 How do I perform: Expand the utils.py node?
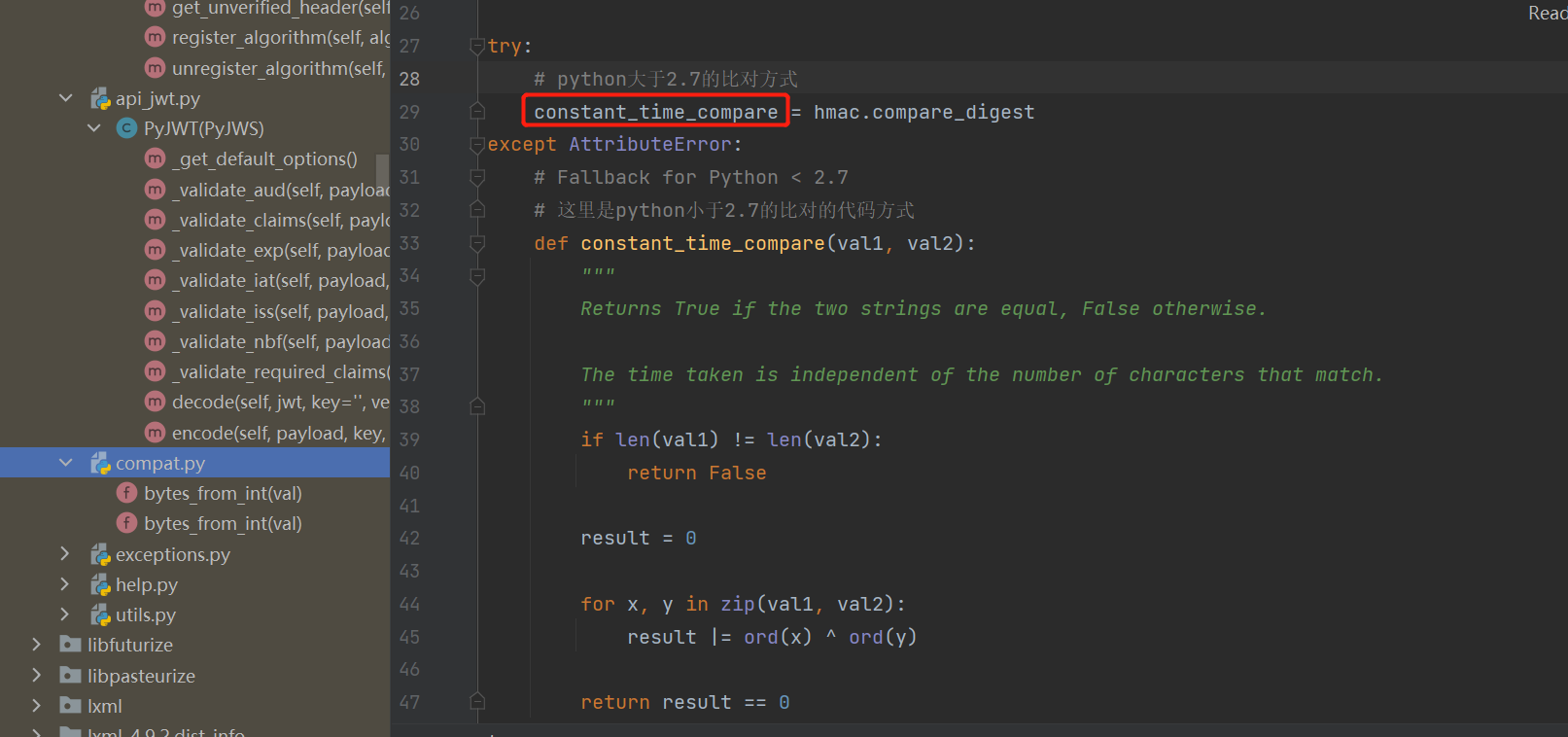pyautogui.click(x=65, y=614)
